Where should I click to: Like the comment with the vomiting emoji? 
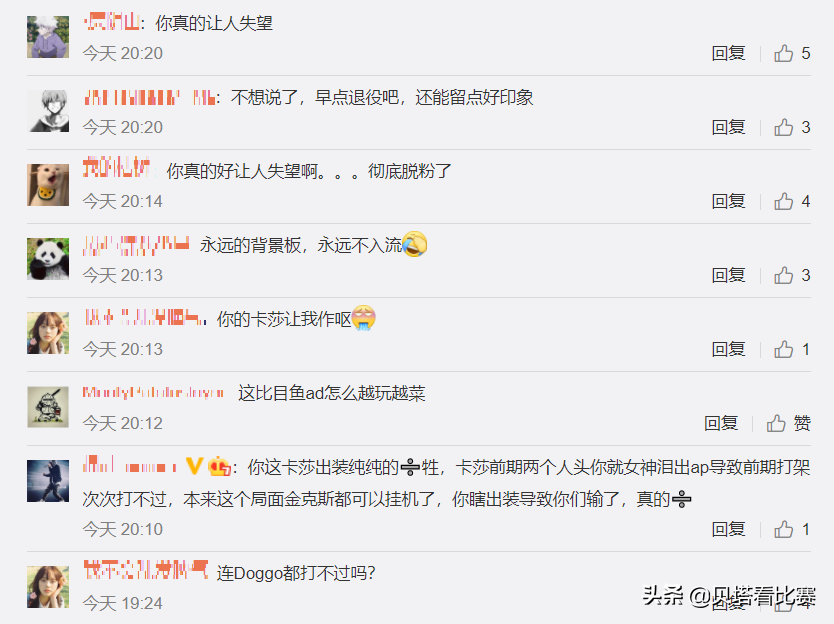coord(791,349)
